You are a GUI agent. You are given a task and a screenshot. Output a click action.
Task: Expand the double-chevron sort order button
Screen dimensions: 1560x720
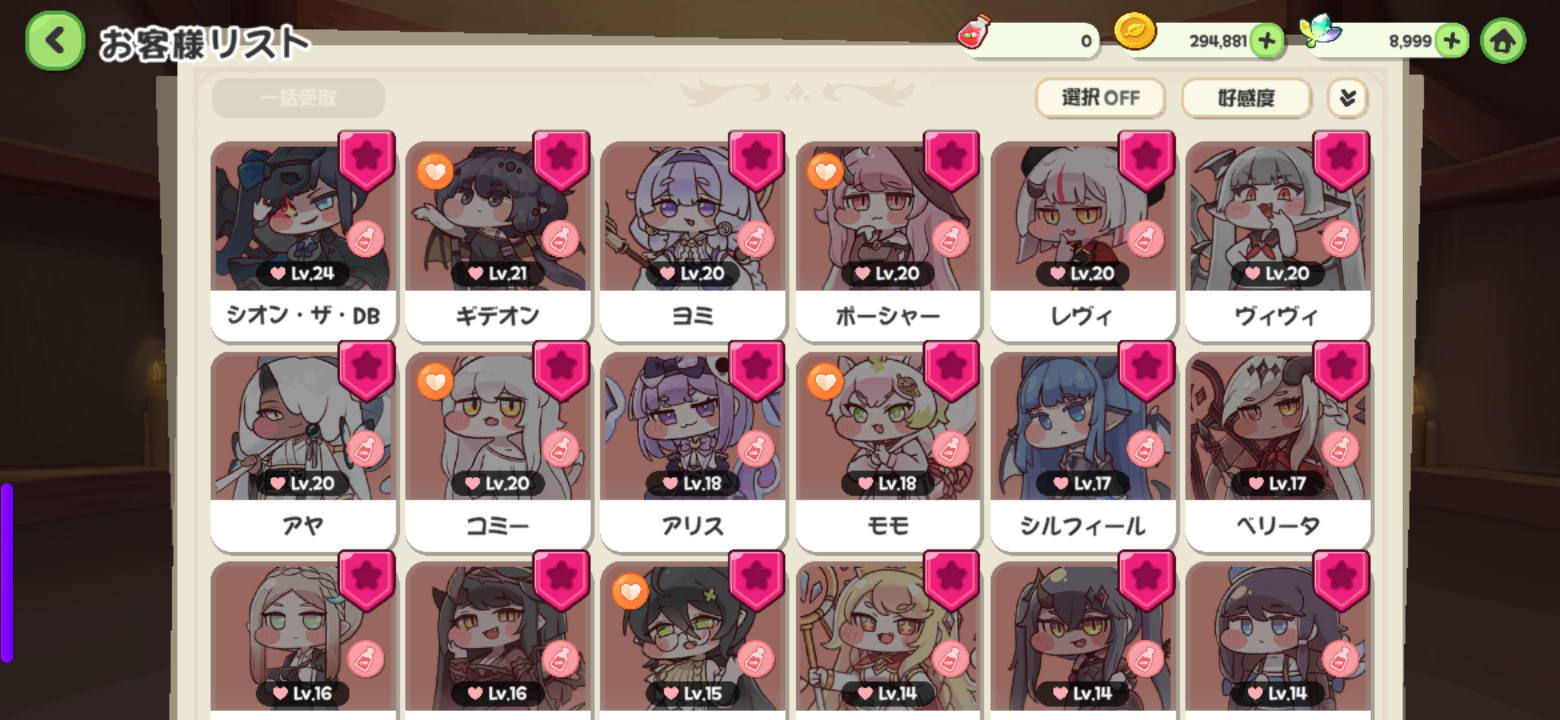tap(1347, 98)
